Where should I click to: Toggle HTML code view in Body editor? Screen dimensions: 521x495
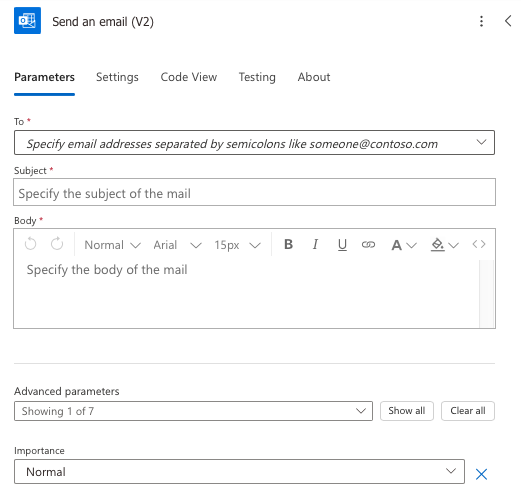pos(479,245)
